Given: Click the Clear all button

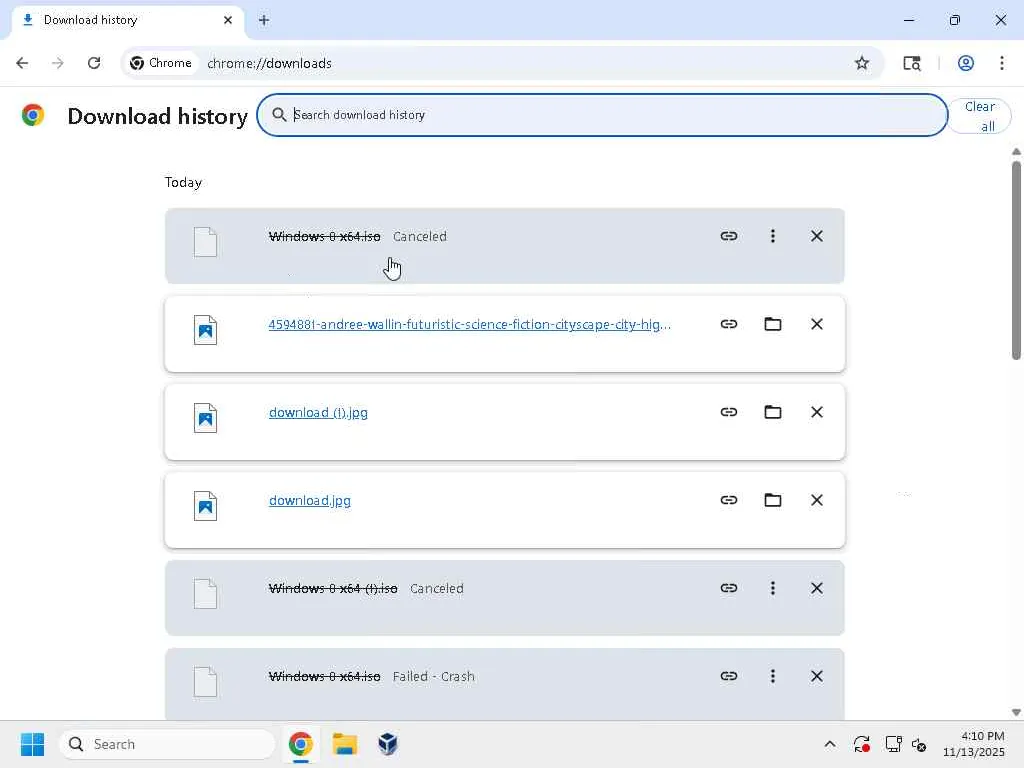Looking at the screenshot, I should (979, 116).
